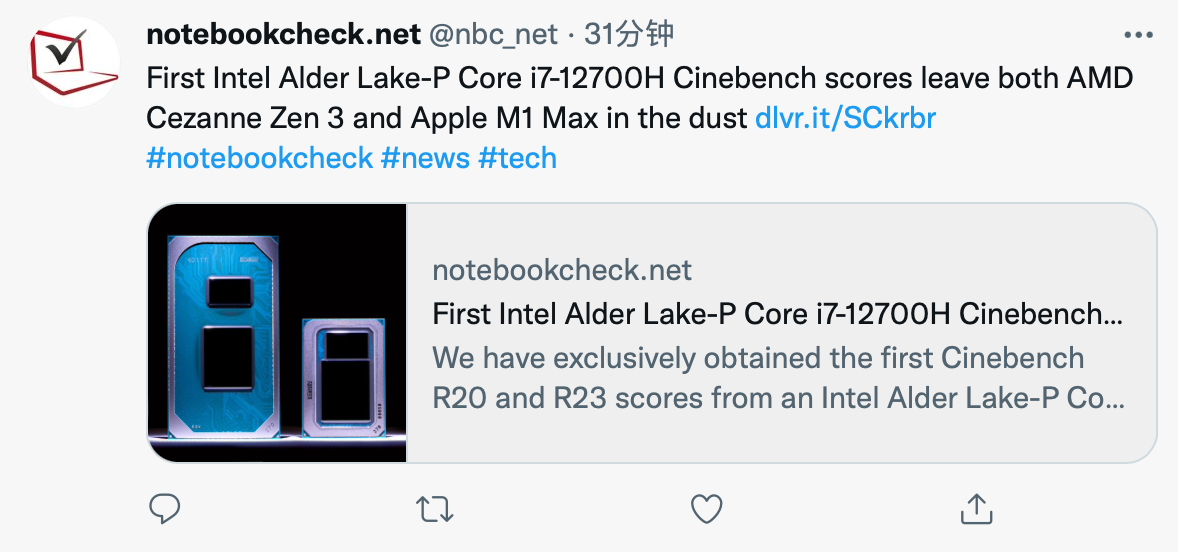Reply to the notebookcheck tweet
Viewport: 1178px width, 552px height.
[164, 509]
